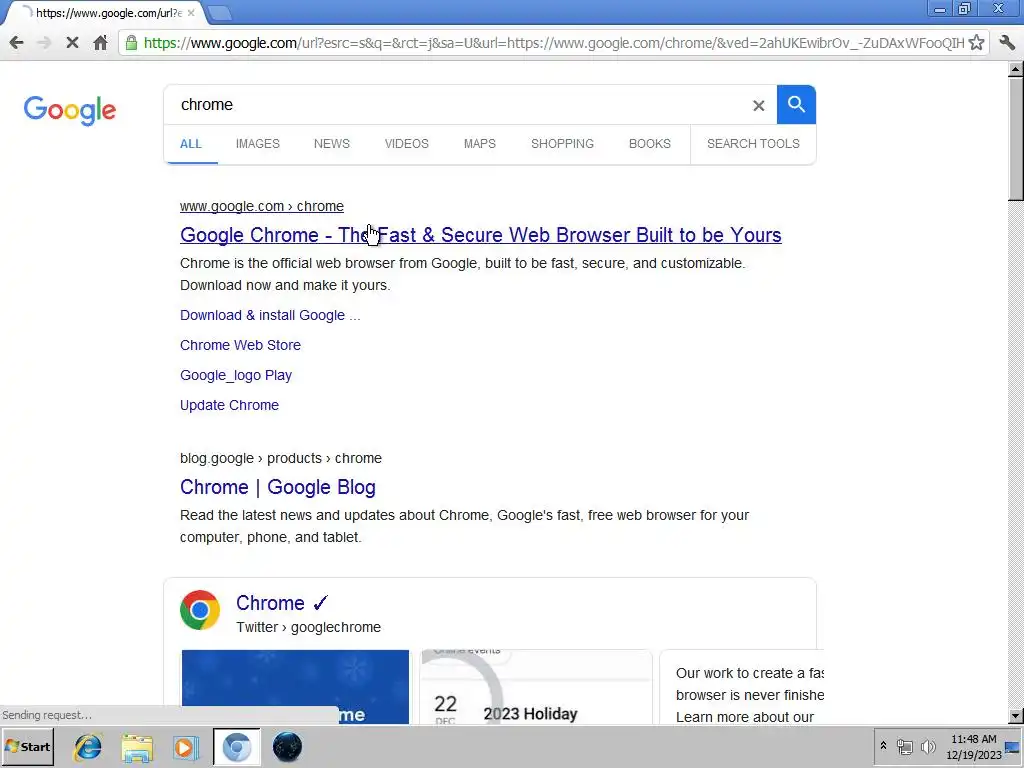Go to Google home via the logo
1024x768 pixels.
click(x=70, y=110)
